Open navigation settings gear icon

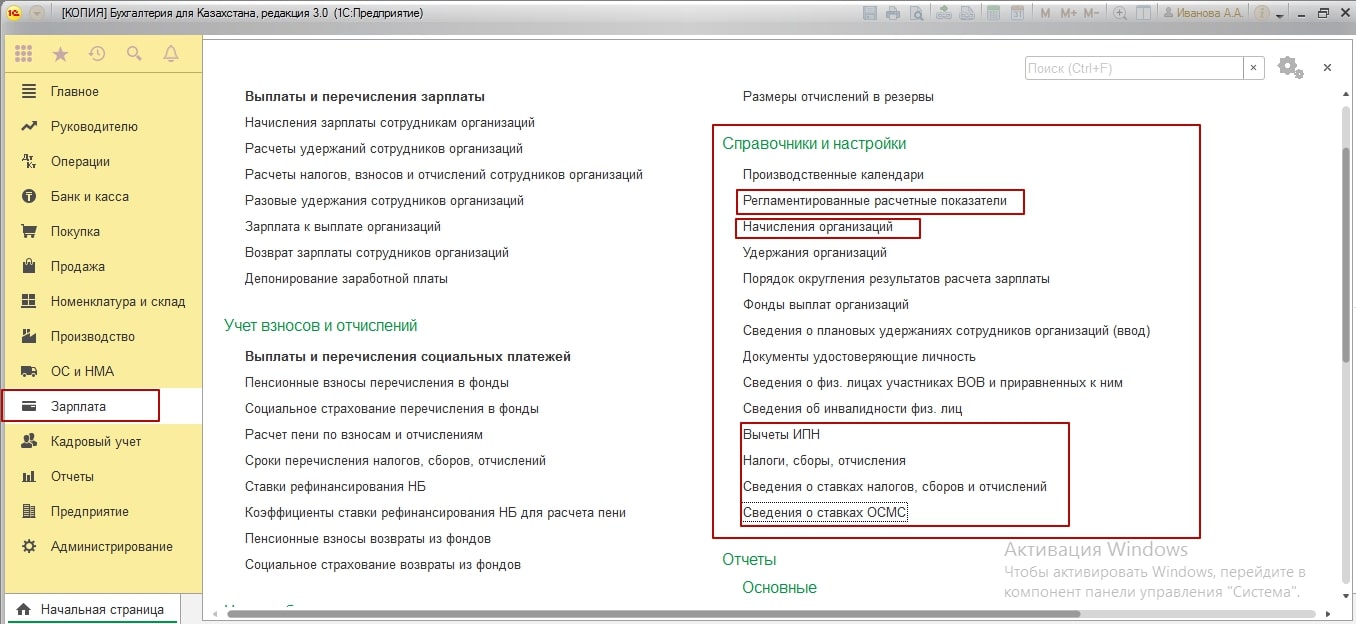point(1288,67)
